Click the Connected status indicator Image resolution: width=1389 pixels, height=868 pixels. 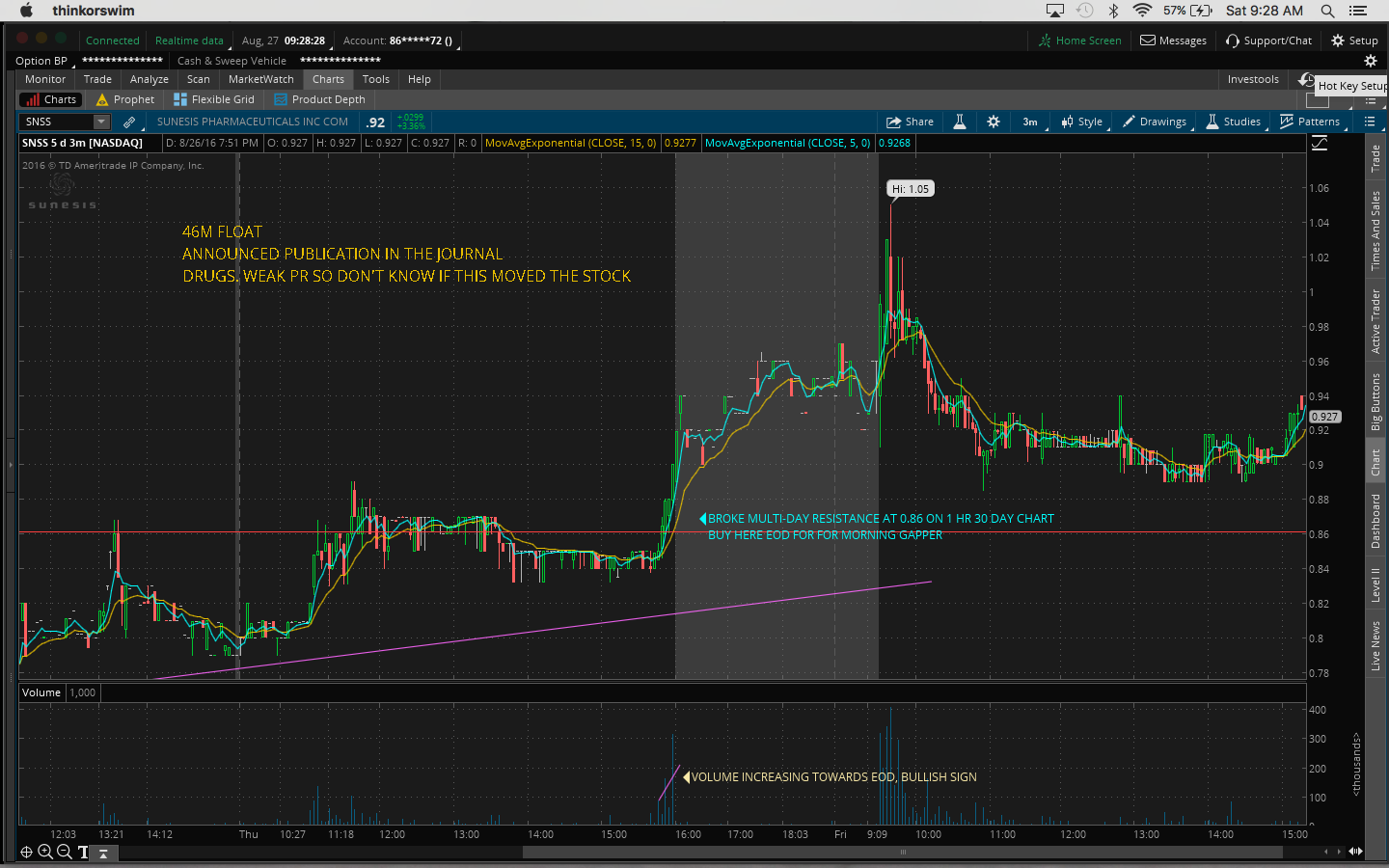[112, 41]
